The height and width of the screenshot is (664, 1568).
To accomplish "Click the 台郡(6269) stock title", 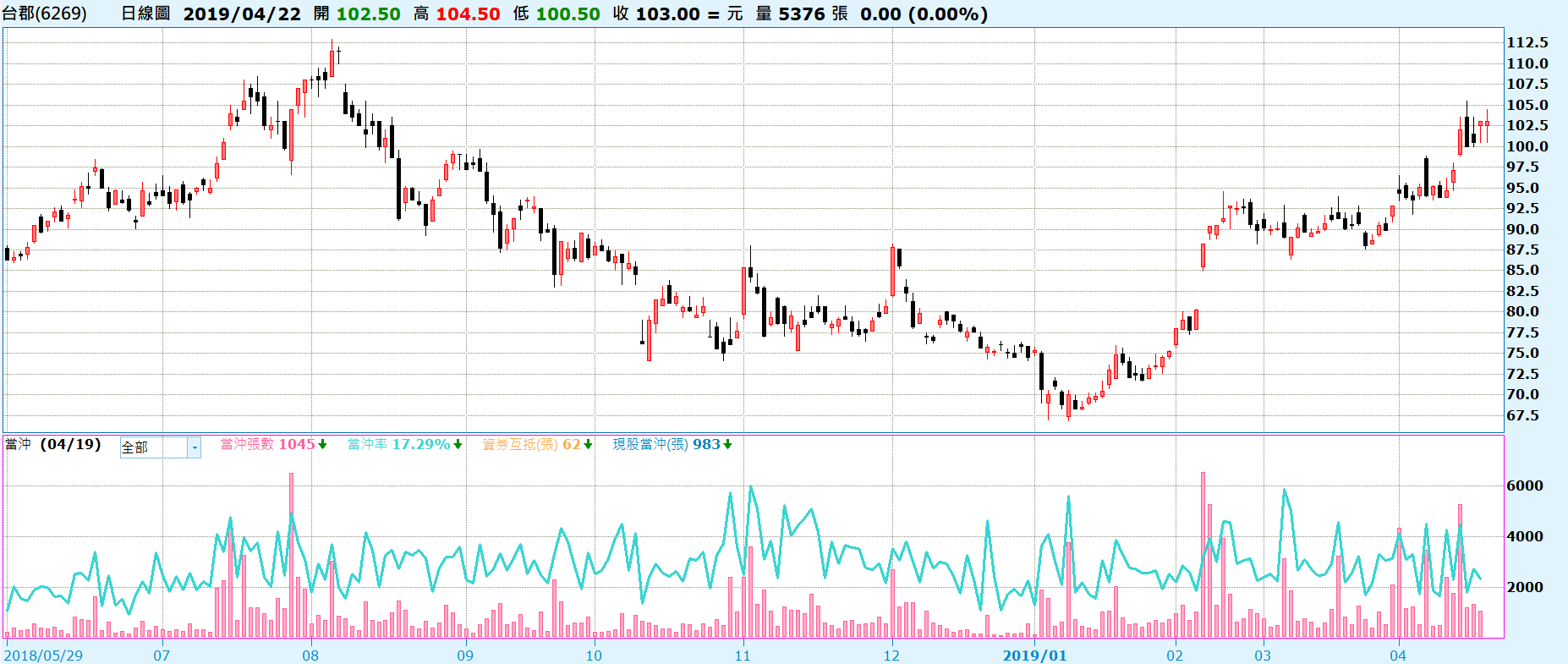I will (x=44, y=14).
